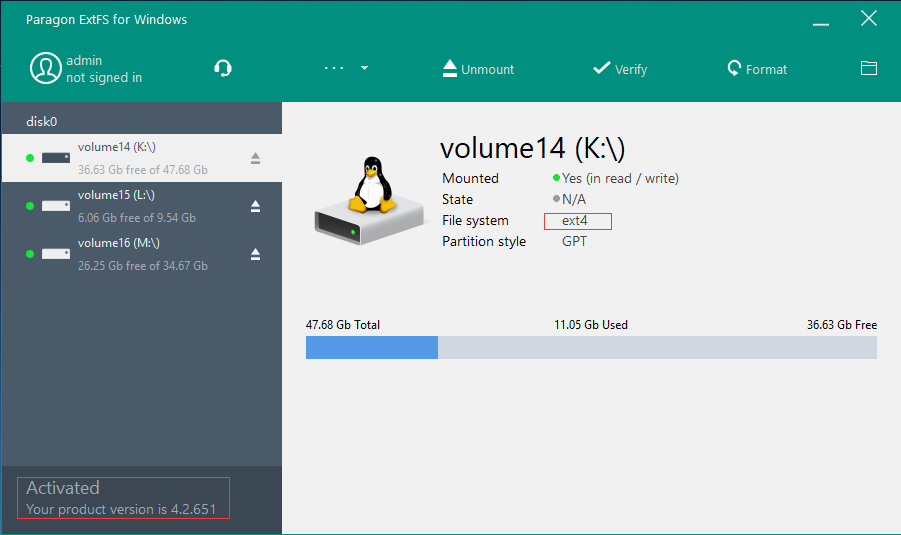Click the N/A state value
The width and height of the screenshot is (901, 535).
tap(573, 199)
